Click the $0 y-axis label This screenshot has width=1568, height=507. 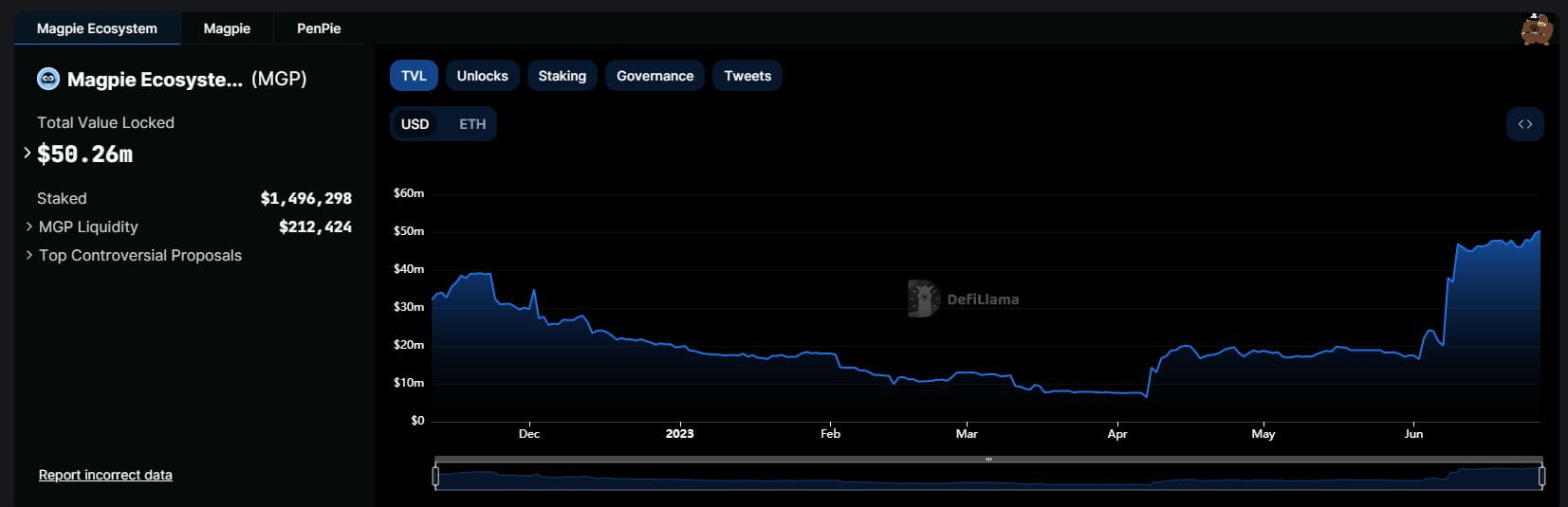(417, 420)
